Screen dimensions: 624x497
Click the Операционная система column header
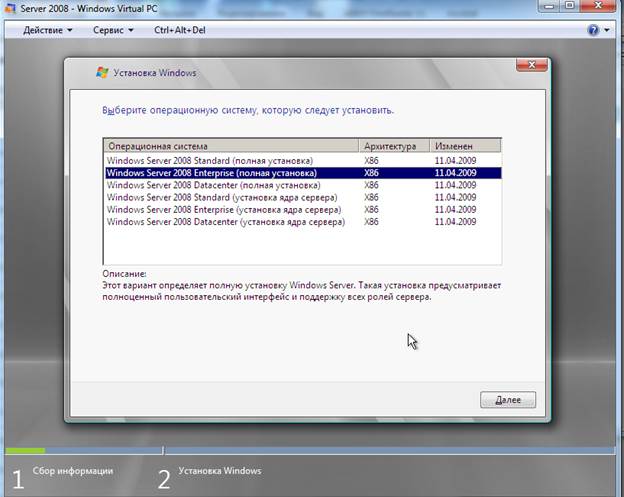point(231,146)
